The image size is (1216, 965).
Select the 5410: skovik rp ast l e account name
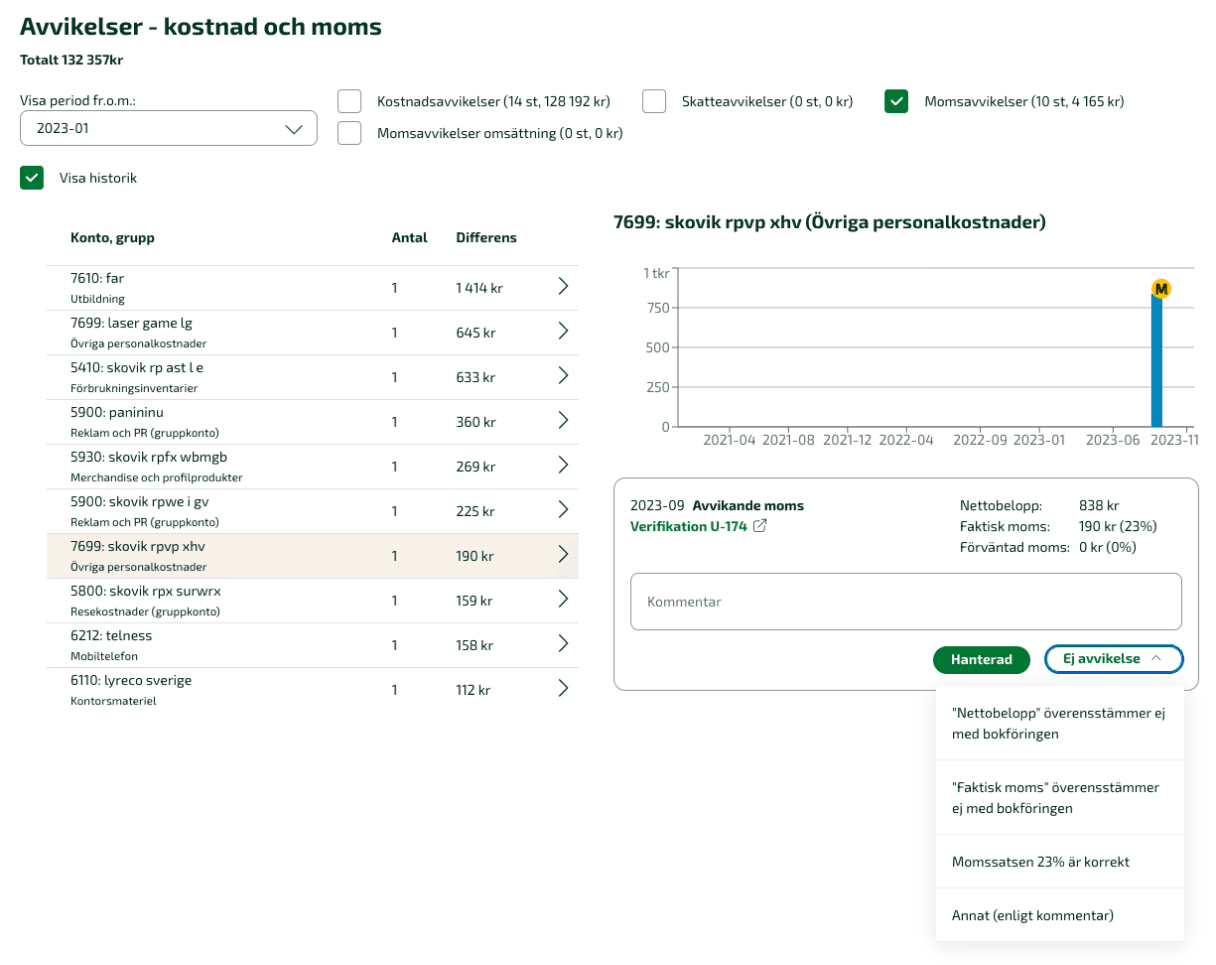137,367
